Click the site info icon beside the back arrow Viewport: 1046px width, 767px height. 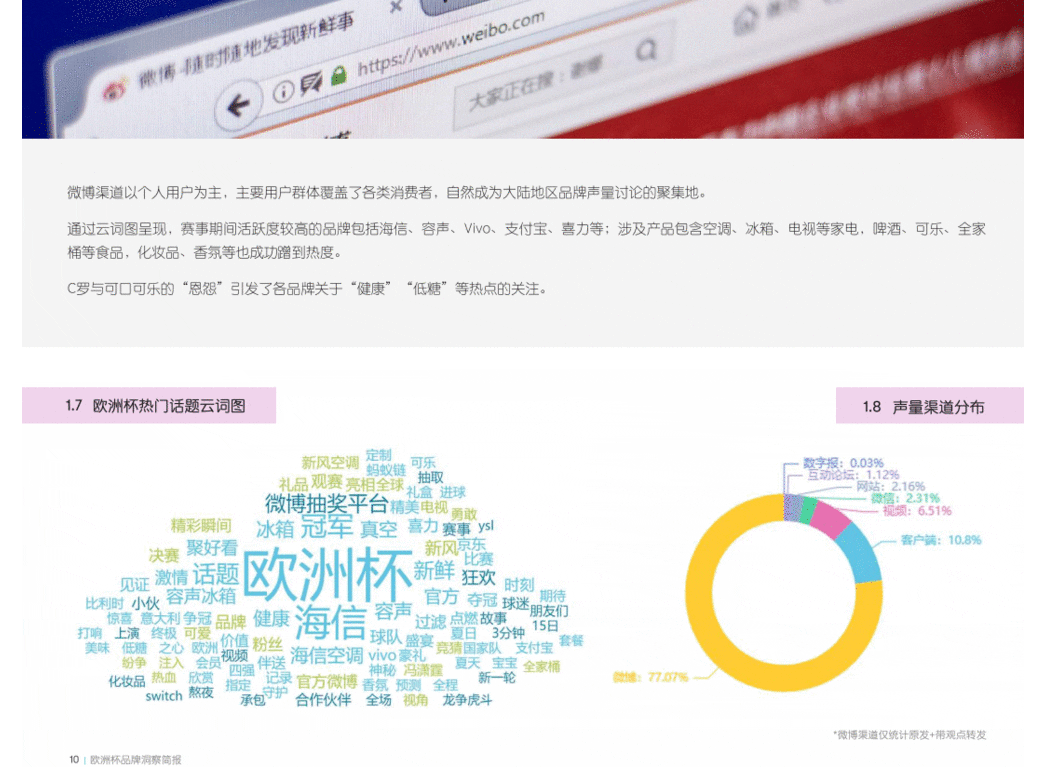pos(283,92)
